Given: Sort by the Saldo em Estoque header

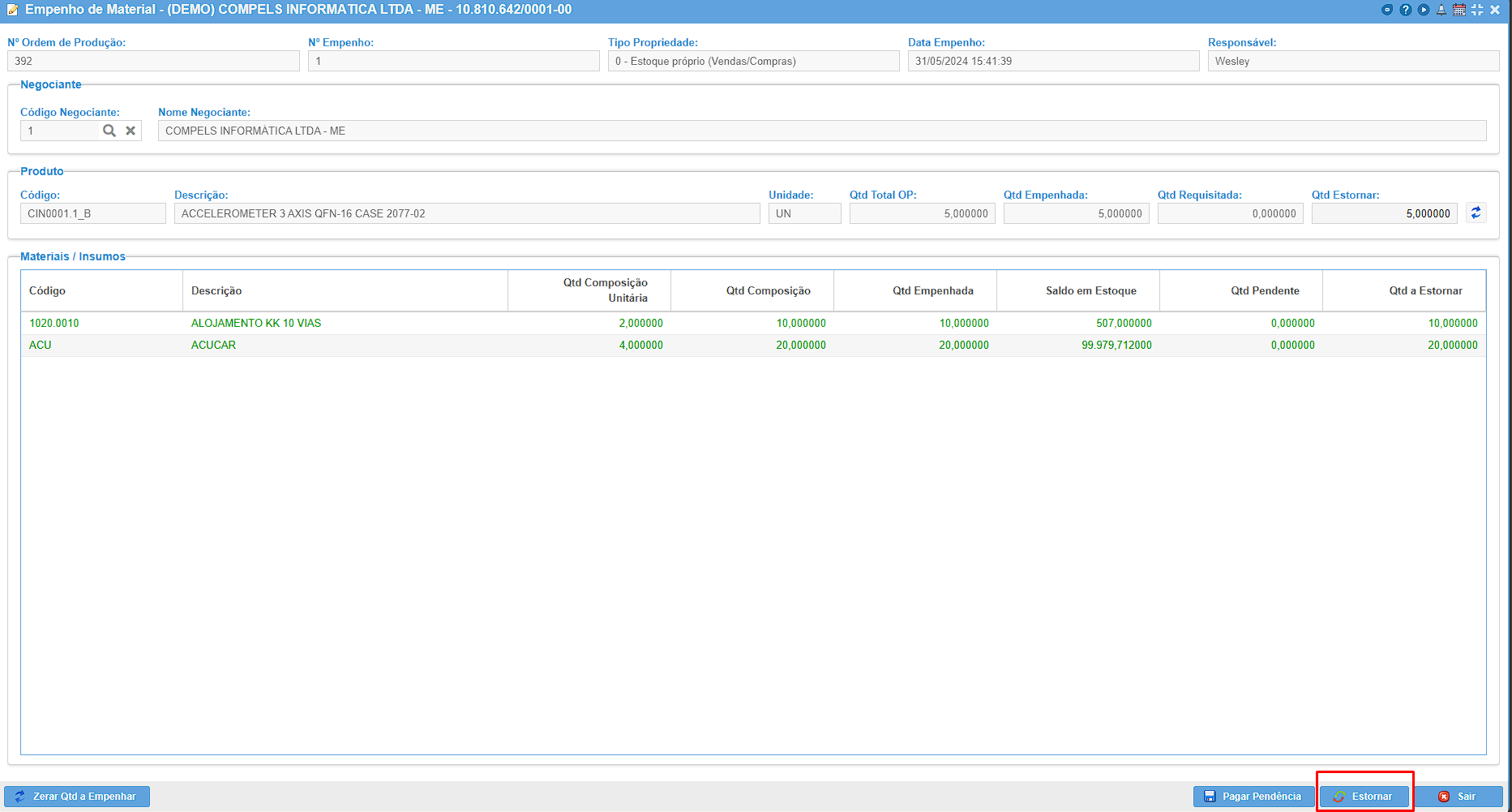Looking at the screenshot, I should [x=1078, y=290].
